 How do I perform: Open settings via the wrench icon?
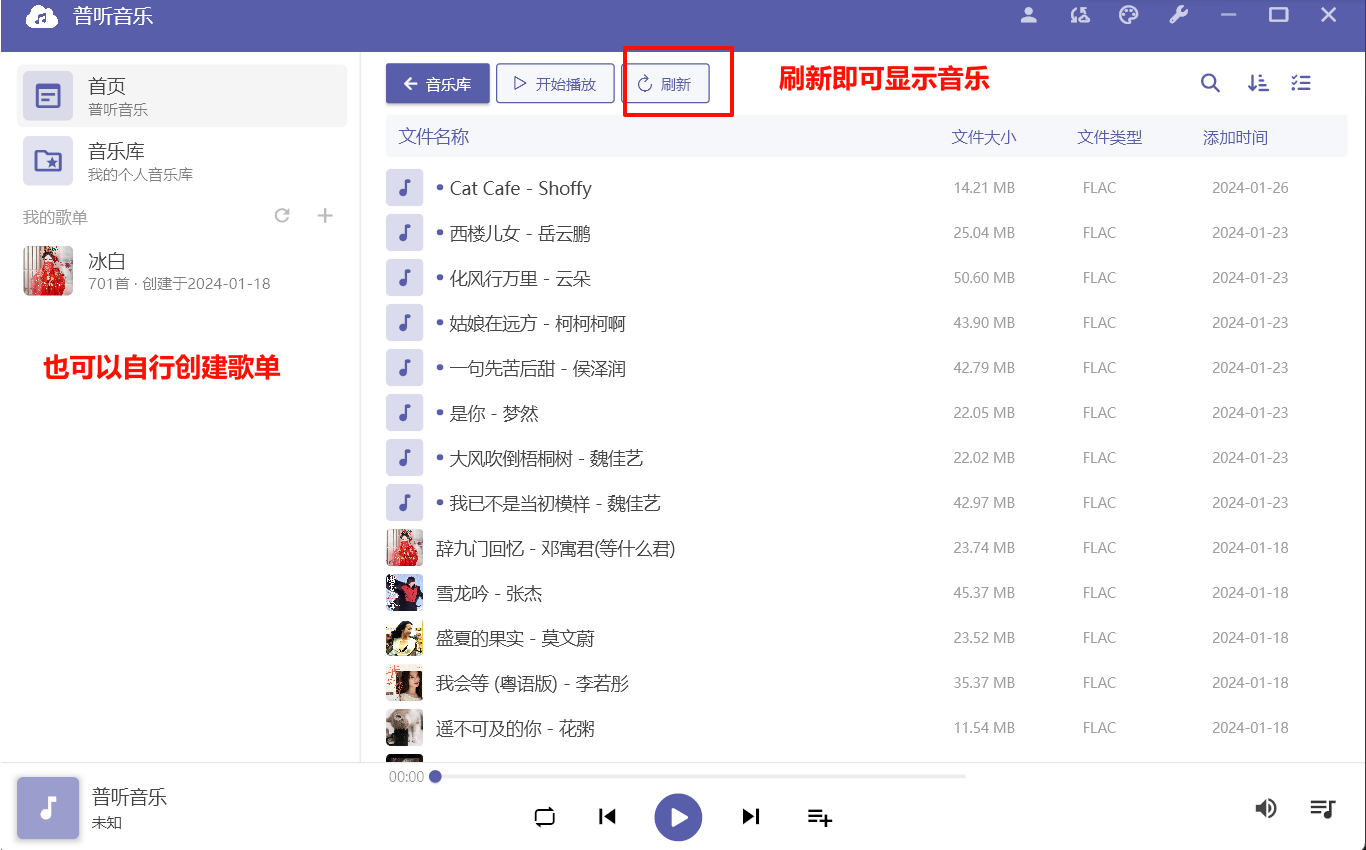point(1178,15)
